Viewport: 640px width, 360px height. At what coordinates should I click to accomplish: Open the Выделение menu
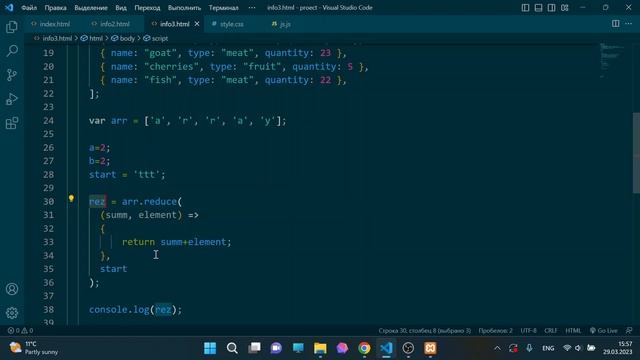[91, 8]
